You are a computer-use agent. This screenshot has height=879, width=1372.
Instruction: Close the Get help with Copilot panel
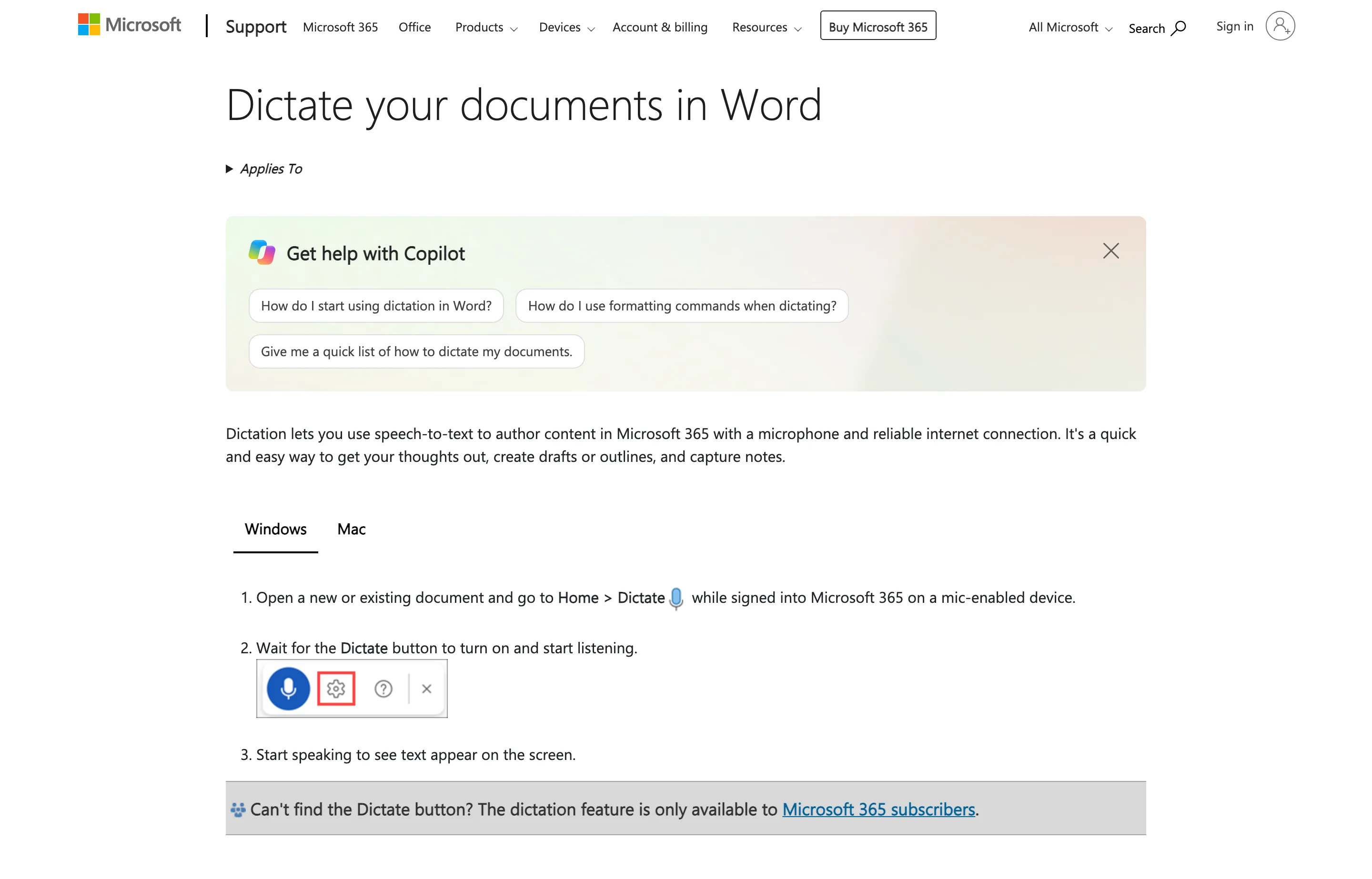point(1110,250)
